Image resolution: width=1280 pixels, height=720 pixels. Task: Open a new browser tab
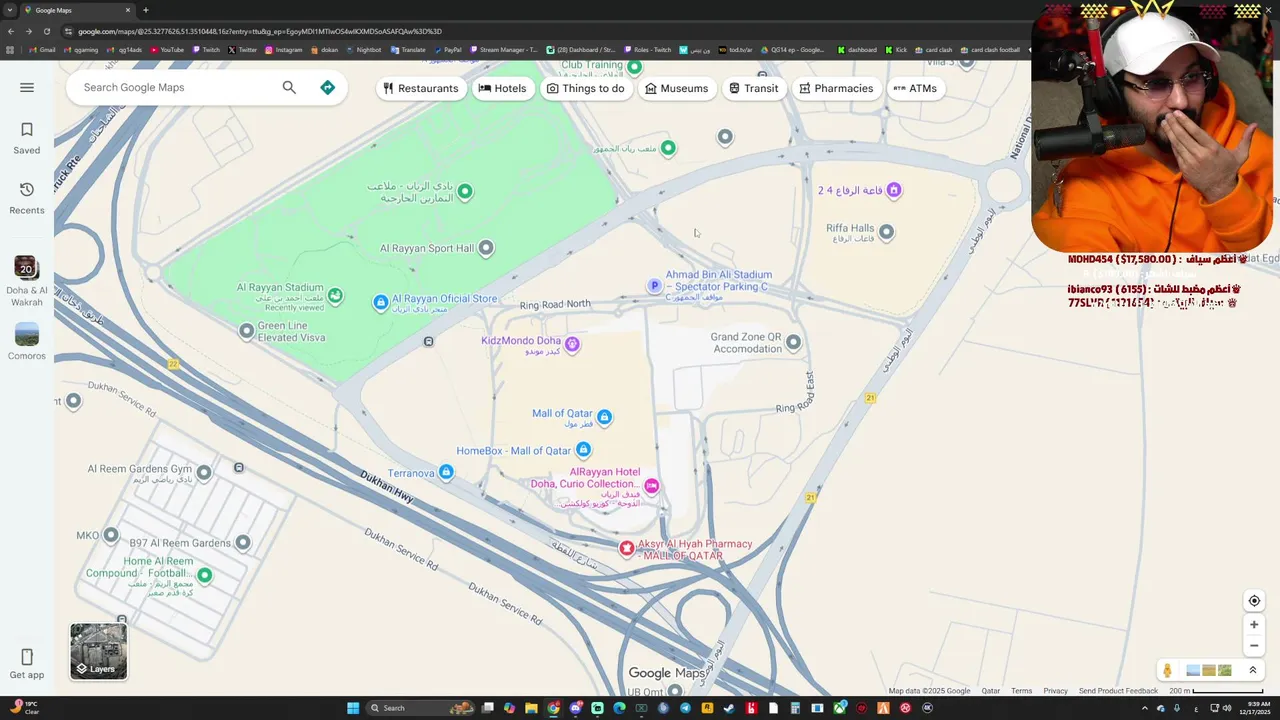coord(145,10)
